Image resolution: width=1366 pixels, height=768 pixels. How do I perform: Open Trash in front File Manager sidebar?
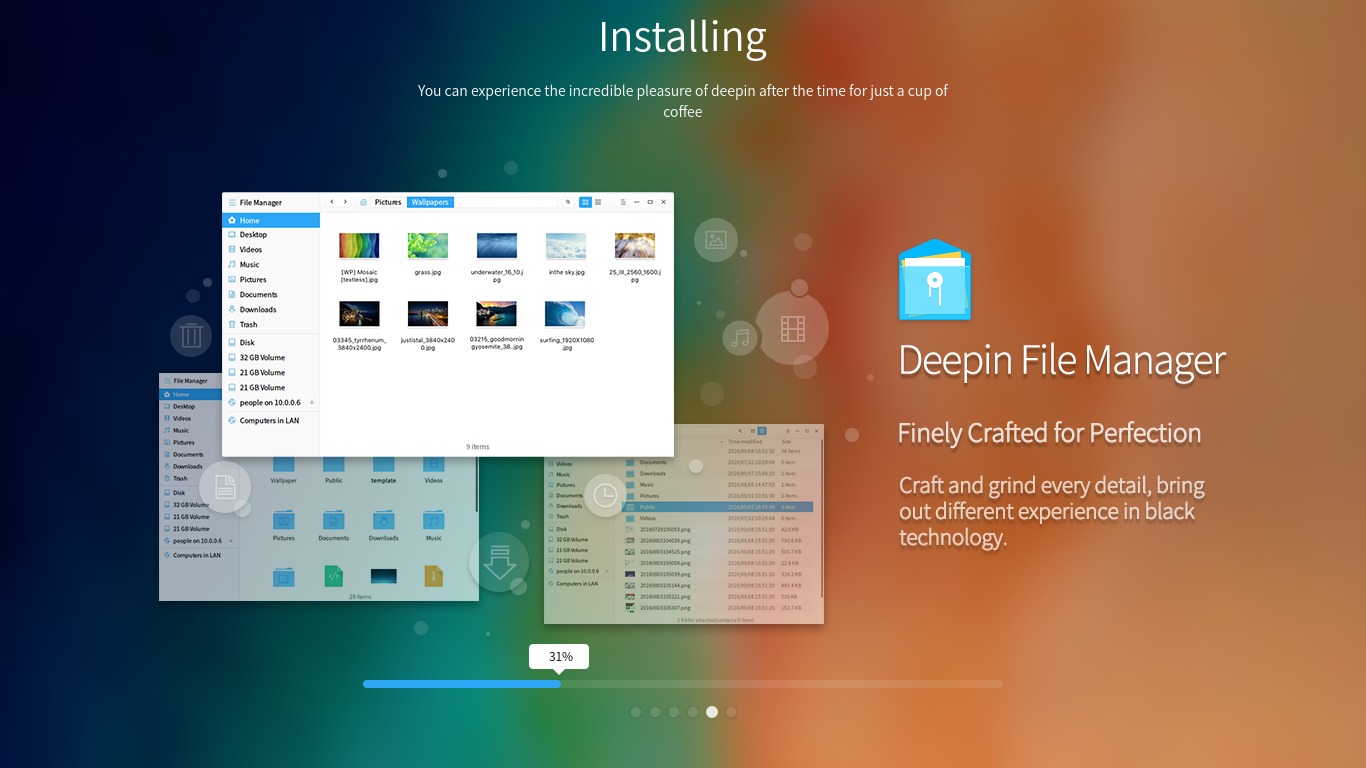coord(271,325)
